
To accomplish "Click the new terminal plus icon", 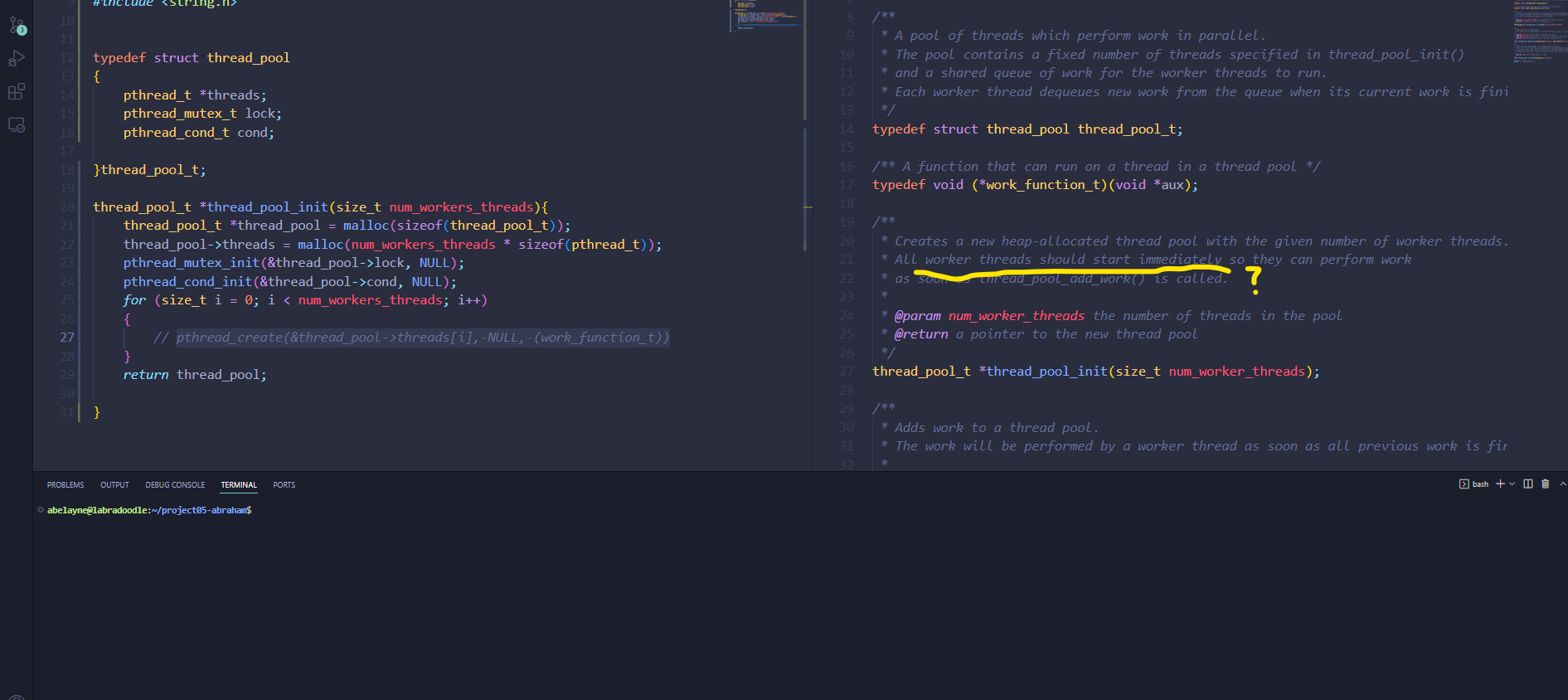I will coord(1500,484).
